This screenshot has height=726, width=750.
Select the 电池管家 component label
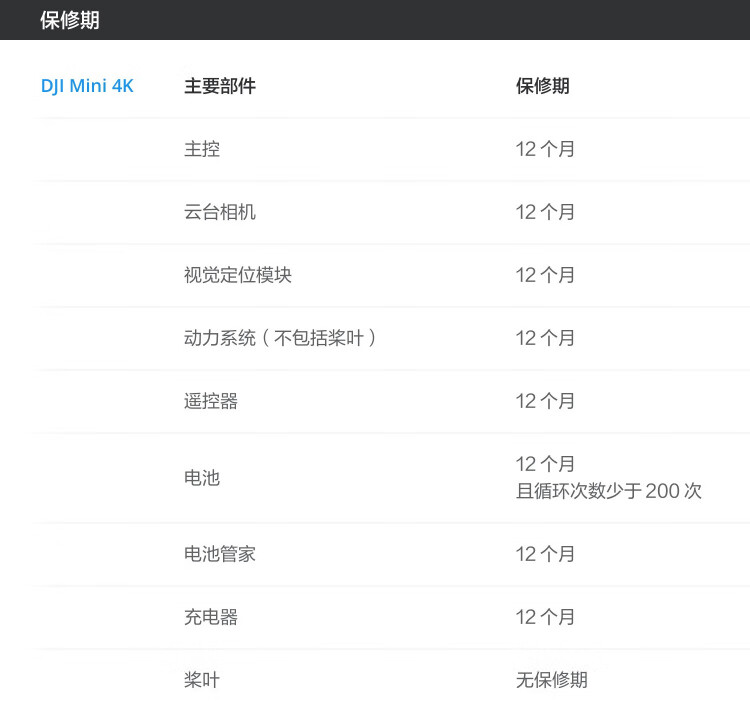pos(220,553)
